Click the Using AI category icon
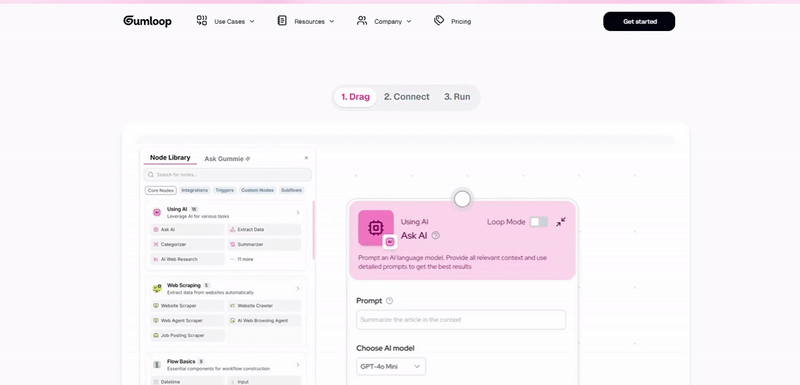Screen dimensions: 800x385 coord(157,212)
